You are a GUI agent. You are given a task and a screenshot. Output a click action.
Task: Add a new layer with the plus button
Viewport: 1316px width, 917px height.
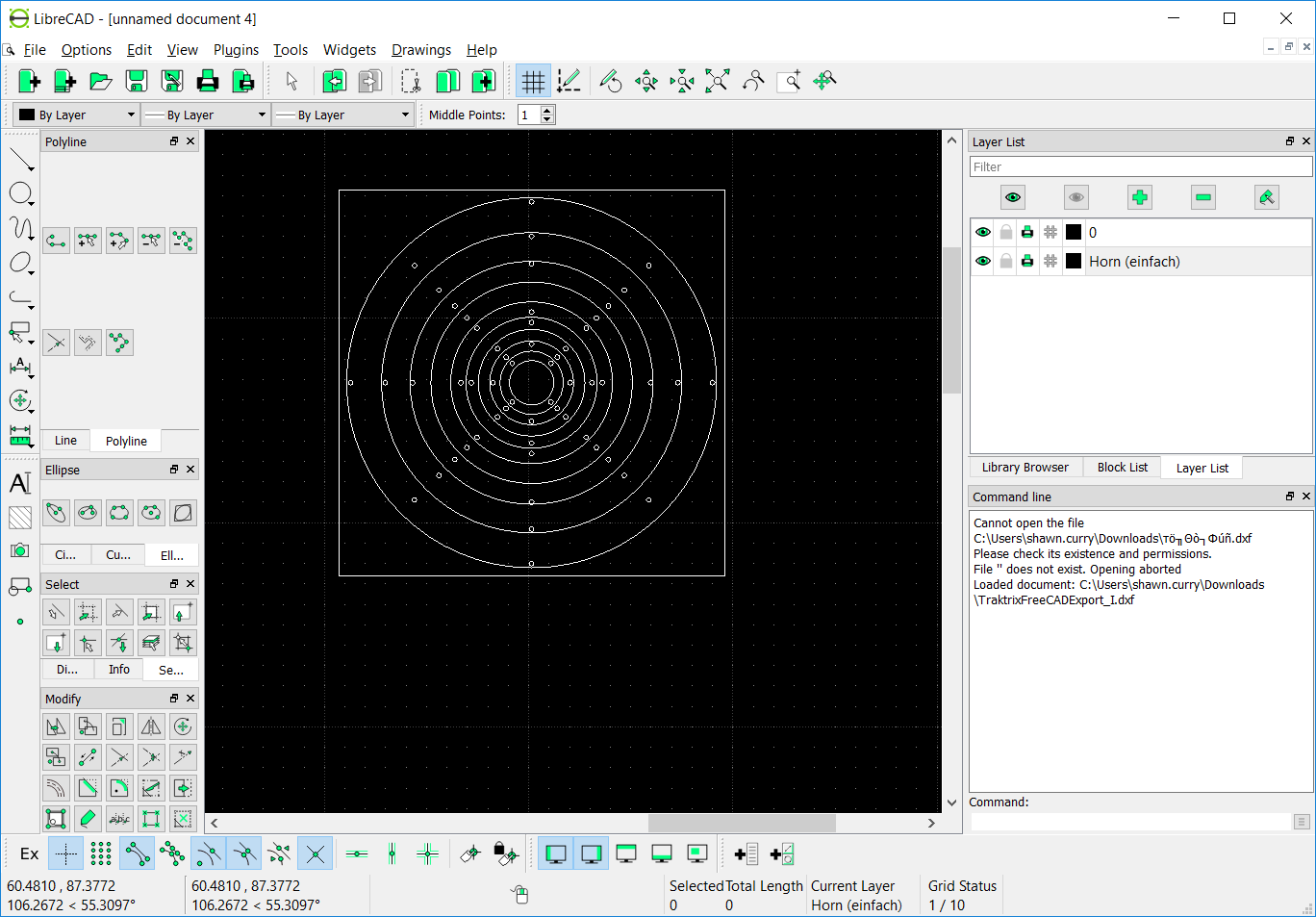pyautogui.click(x=1140, y=197)
